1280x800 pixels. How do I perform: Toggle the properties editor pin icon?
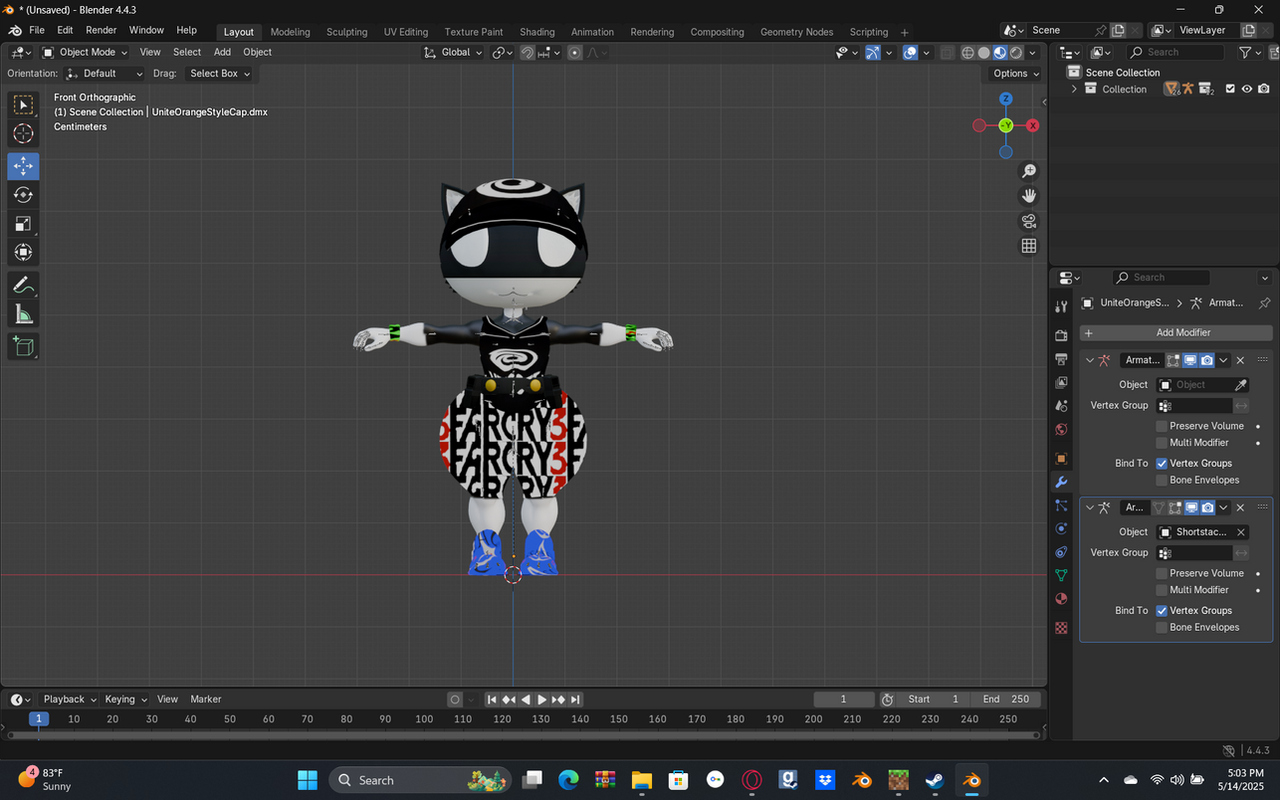point(1264,303)
